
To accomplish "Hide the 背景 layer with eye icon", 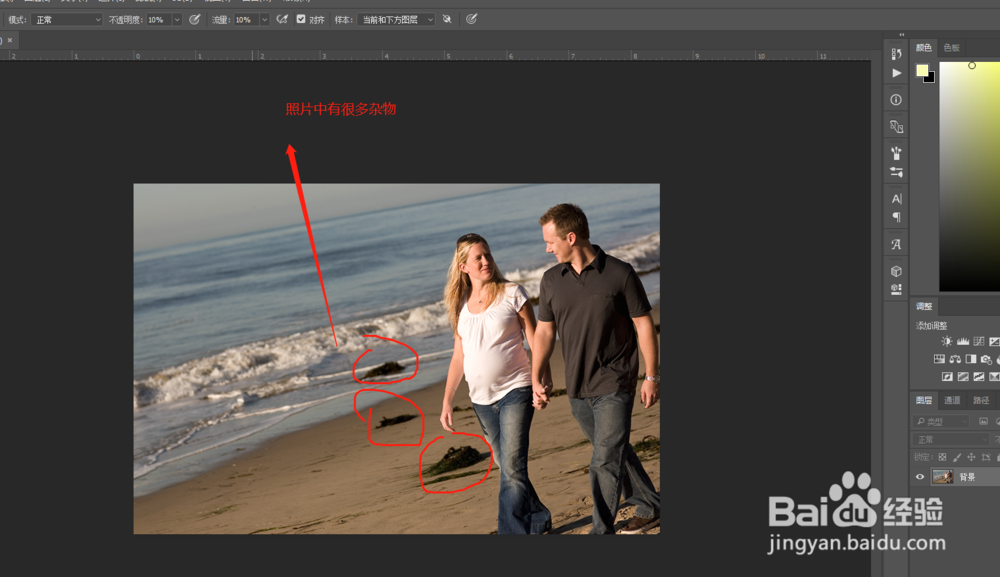I will [x=920, y=477].
